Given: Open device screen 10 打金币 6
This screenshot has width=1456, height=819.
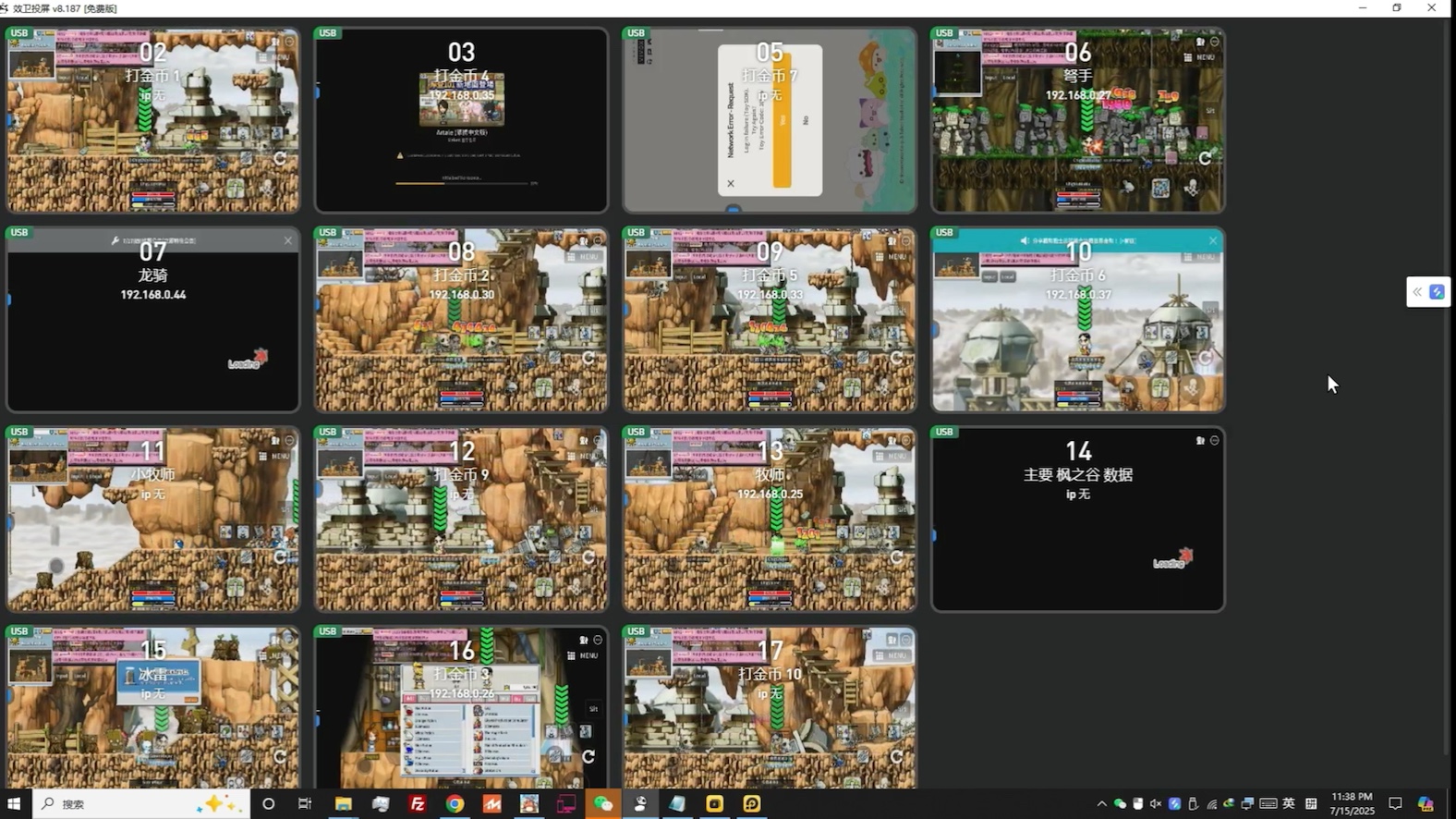Looking at the screenshot, I should point(1078,319).
